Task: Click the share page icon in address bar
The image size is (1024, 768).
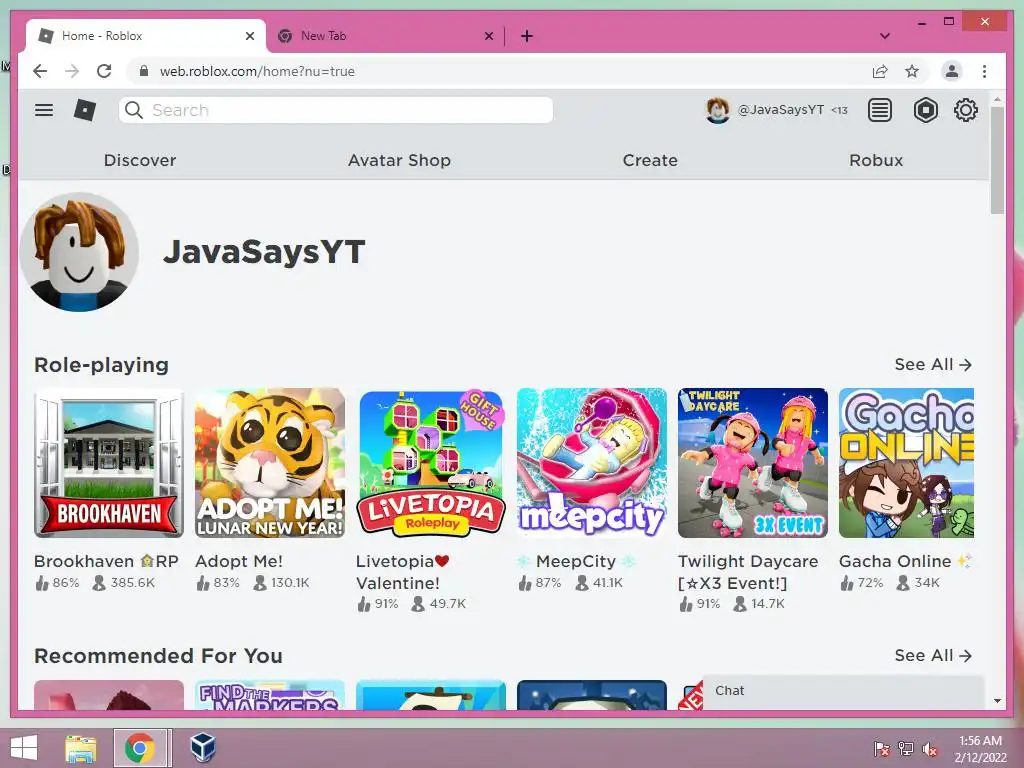Action: [x=880, y=71]
